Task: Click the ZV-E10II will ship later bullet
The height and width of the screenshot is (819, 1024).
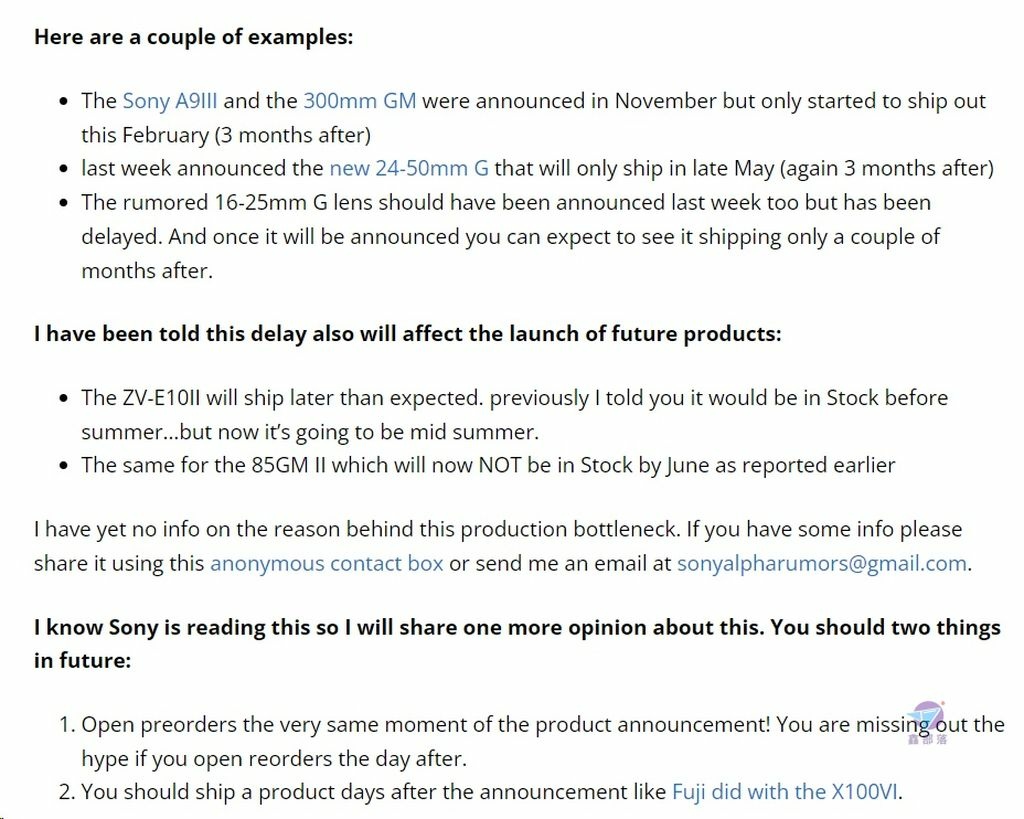Action: [515, 415]
